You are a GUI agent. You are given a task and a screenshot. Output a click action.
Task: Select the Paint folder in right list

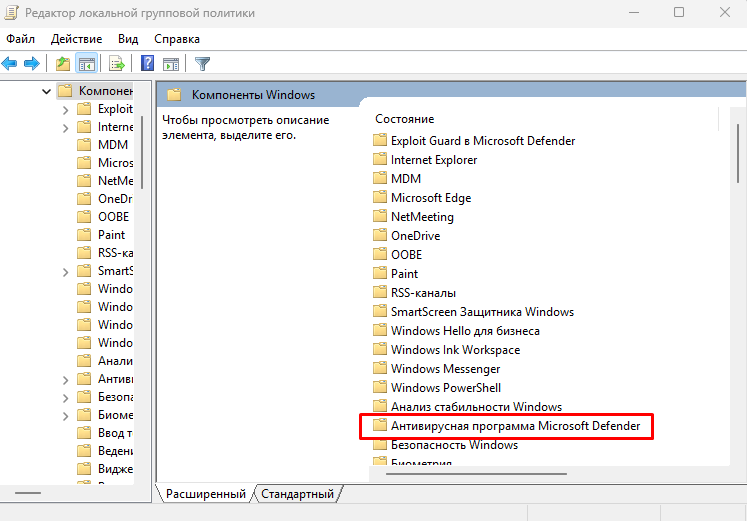point(395,274)
